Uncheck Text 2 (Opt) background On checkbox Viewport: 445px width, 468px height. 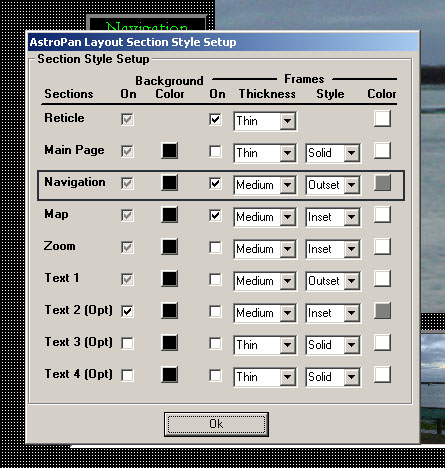127,311
